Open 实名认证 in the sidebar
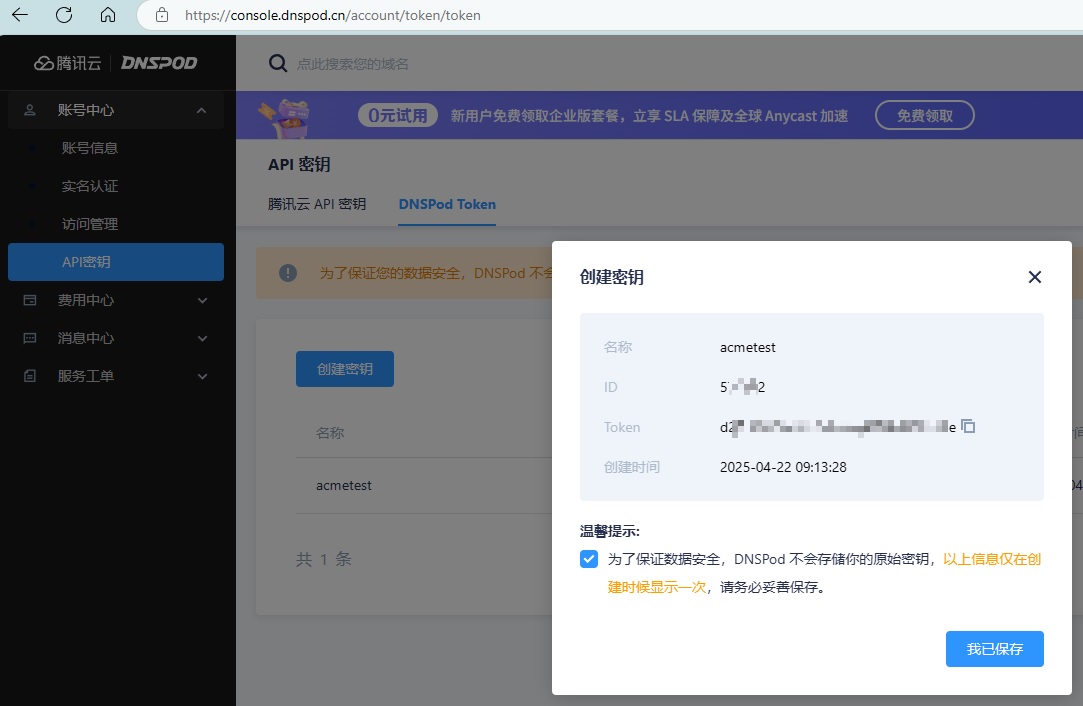Viewport: 1083px width, 706px height. (x=90, y=186)
